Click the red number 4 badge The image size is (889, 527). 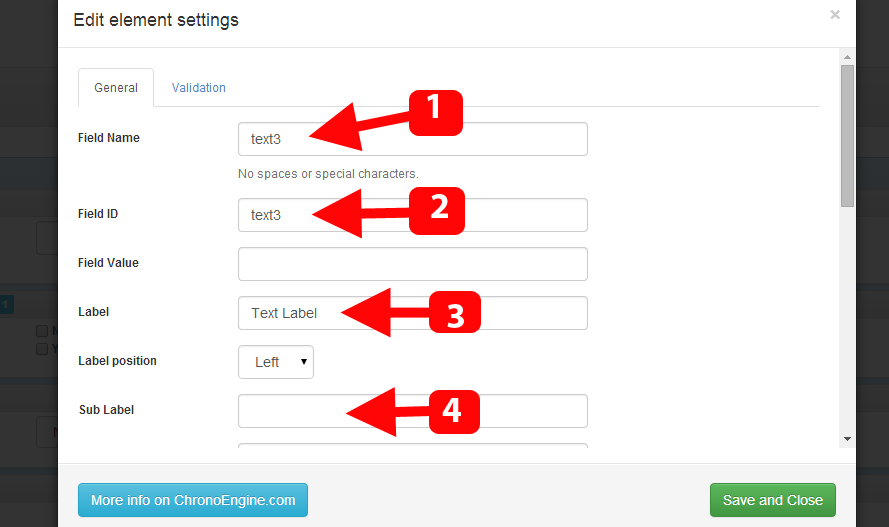tap(454, 412)
